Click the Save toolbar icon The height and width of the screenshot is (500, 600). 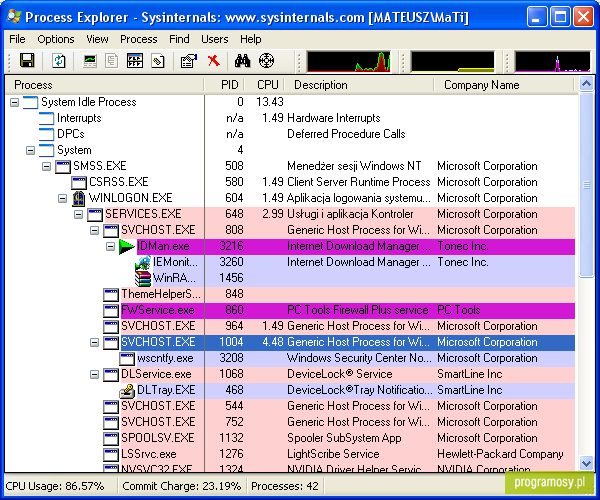coord(27,60)
